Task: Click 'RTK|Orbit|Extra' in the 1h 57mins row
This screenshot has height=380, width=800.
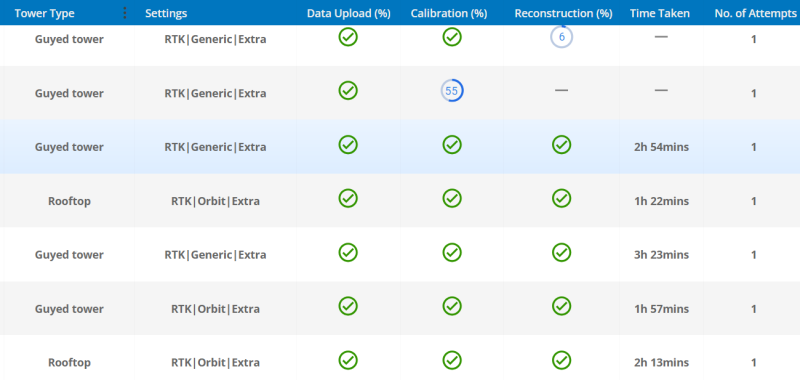Action: pos(215,309)
